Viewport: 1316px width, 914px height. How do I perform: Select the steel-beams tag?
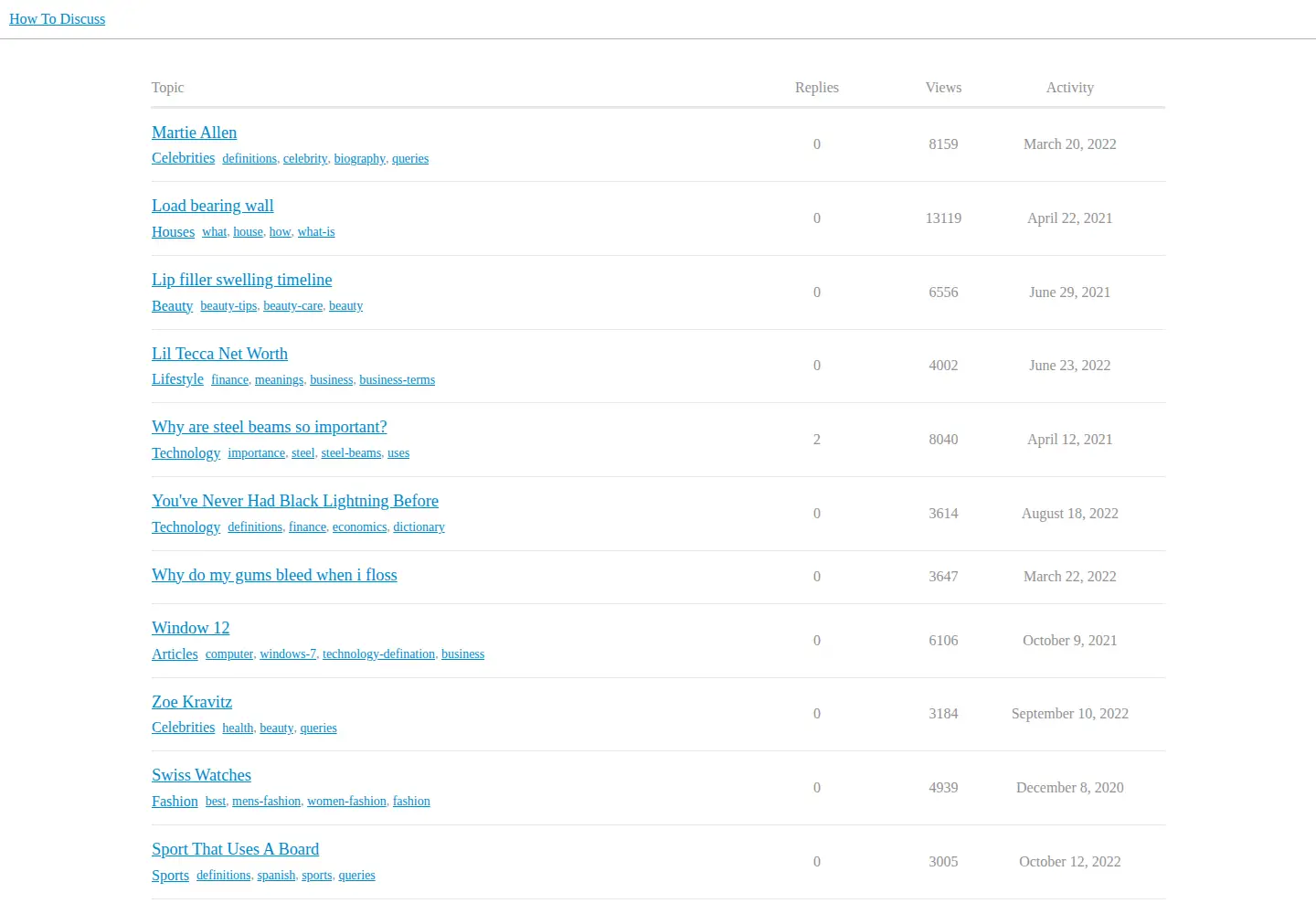pyautogui.click(x=351, y=453)
